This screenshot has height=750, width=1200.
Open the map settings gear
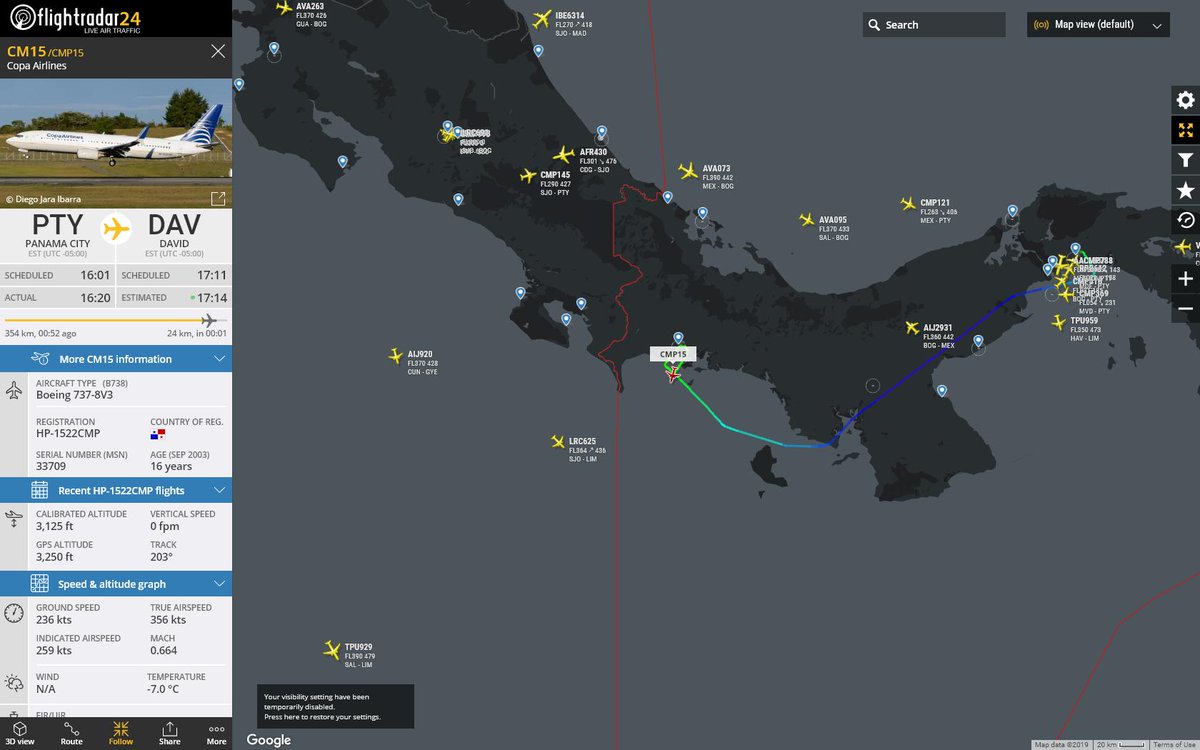tap(1185, 100)
